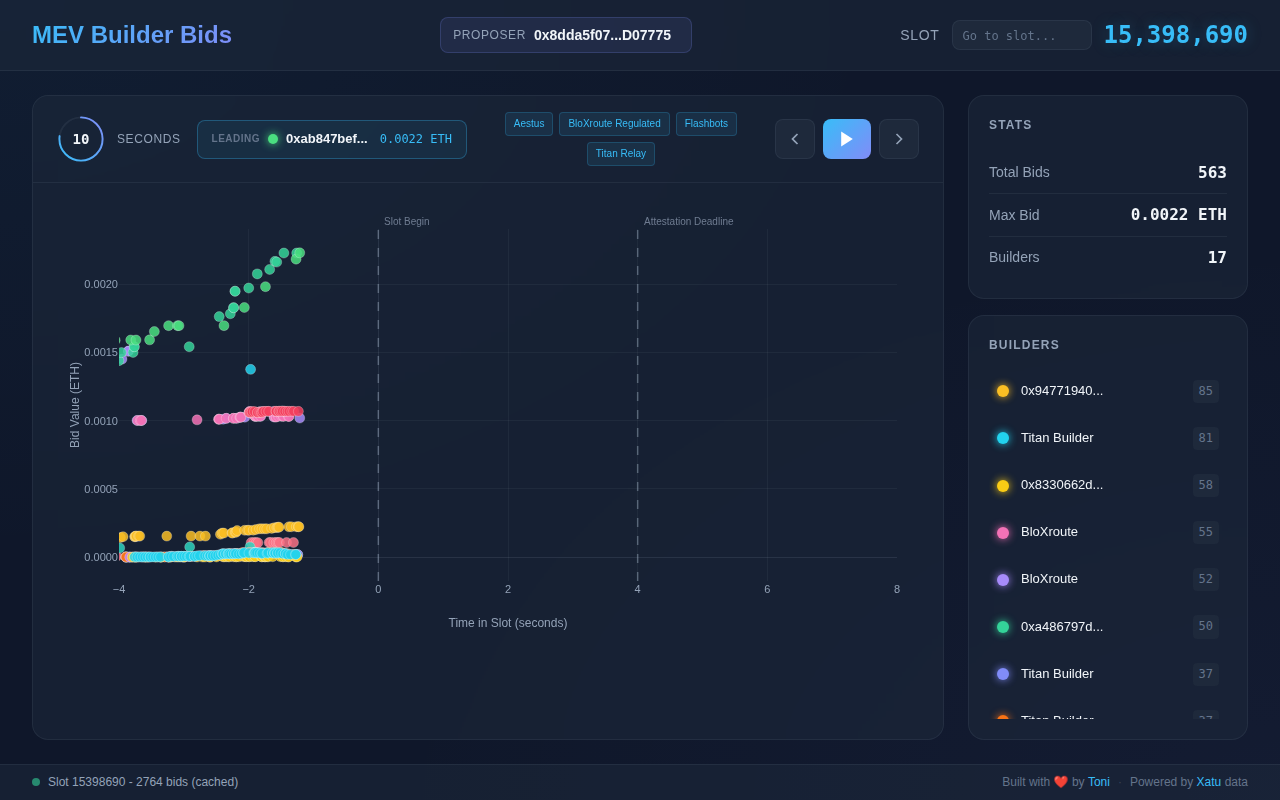
Task: Select the Titan Relay tag
Action: click(621, 154)
